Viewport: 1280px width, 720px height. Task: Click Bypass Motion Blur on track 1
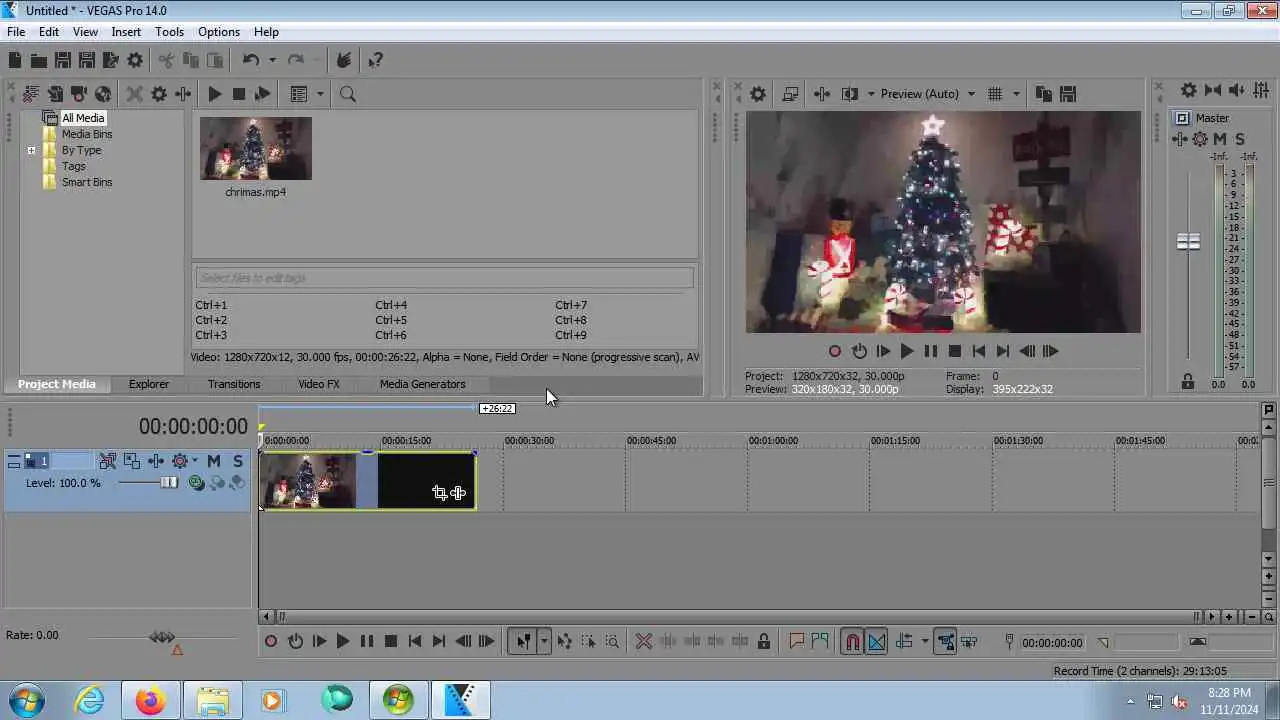coord(107,461)
